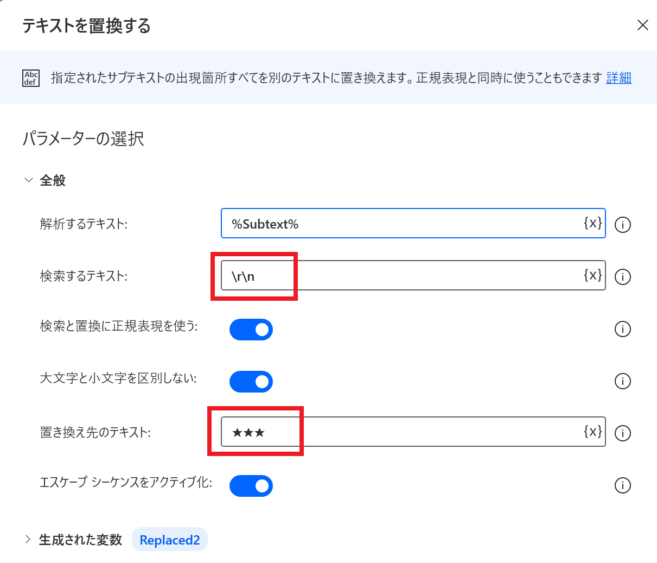This screenshot has width=657, height=563.
Task: Show info for エスケープ シーケンスをアクティブ化
Action: (623, 485)
